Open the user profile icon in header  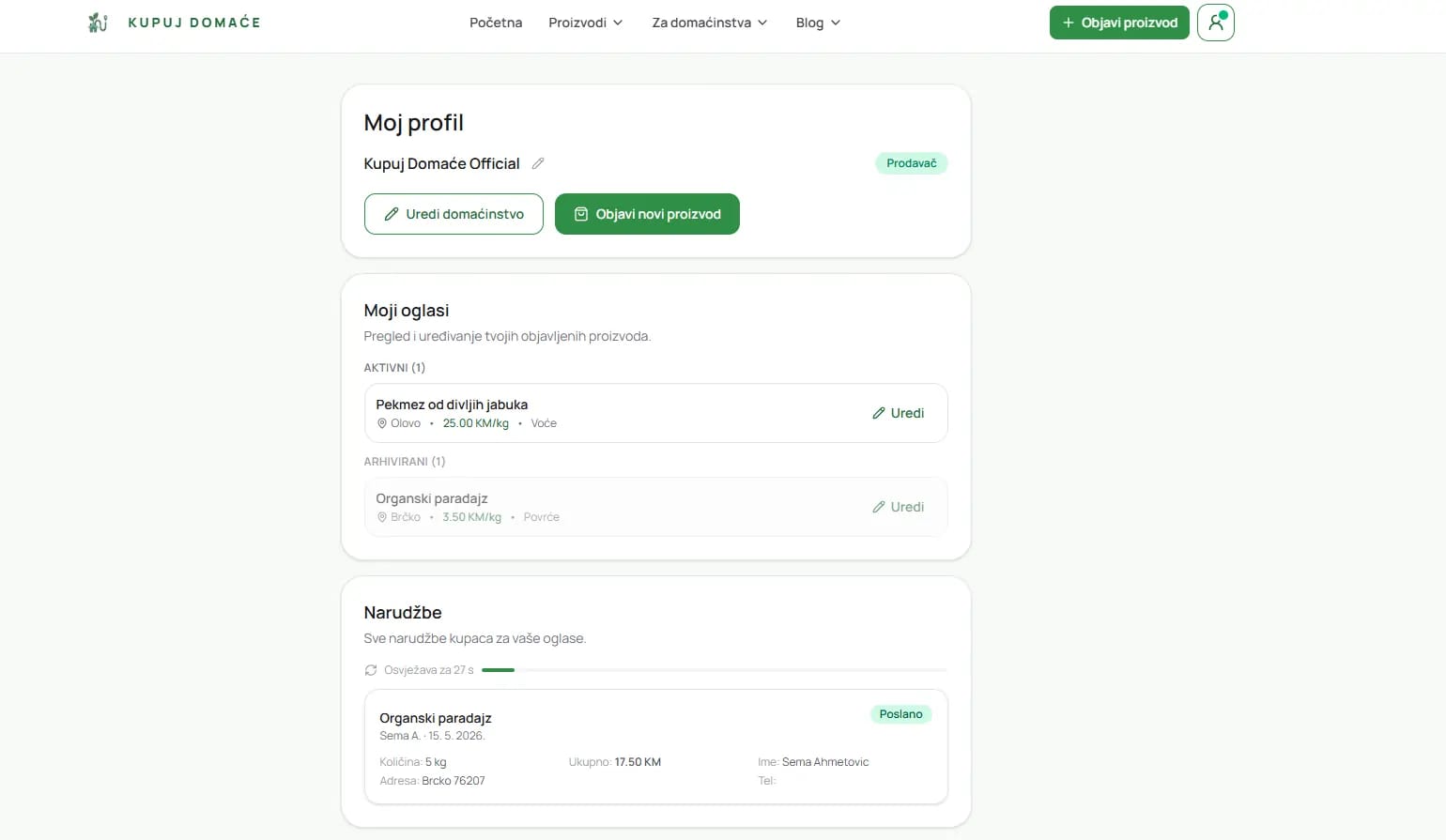(1216, 23)
